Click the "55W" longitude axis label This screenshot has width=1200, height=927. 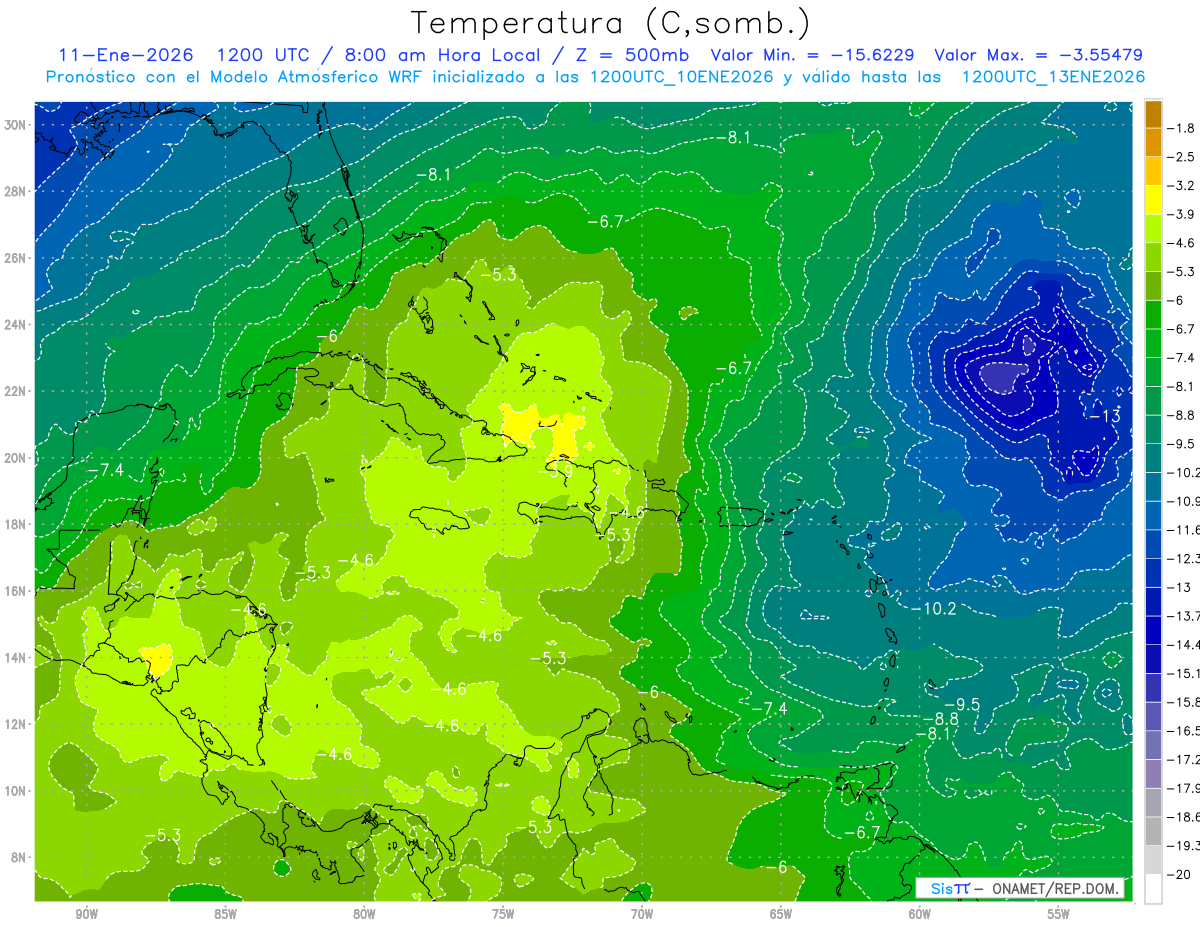[1059, 914]
